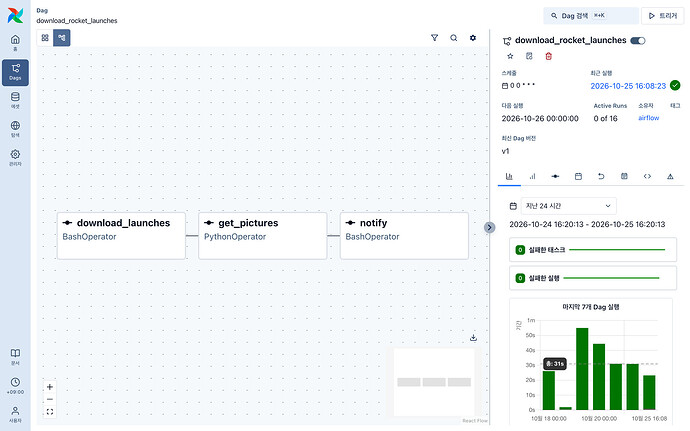Select the notify task node
The image size is (690, 431).
[x=404, y=236]
